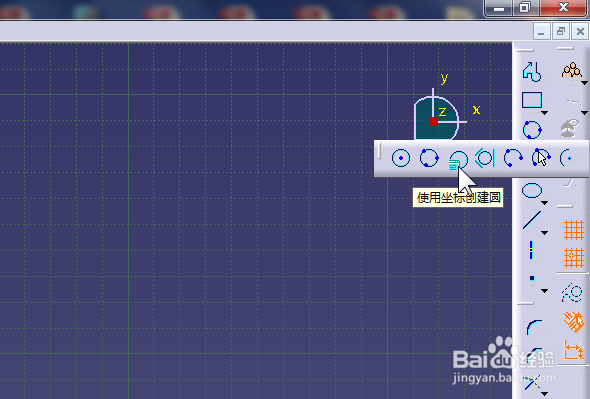Select the Three Point Arc tool
The image size is (590, 399).
(x=513, y=158)
